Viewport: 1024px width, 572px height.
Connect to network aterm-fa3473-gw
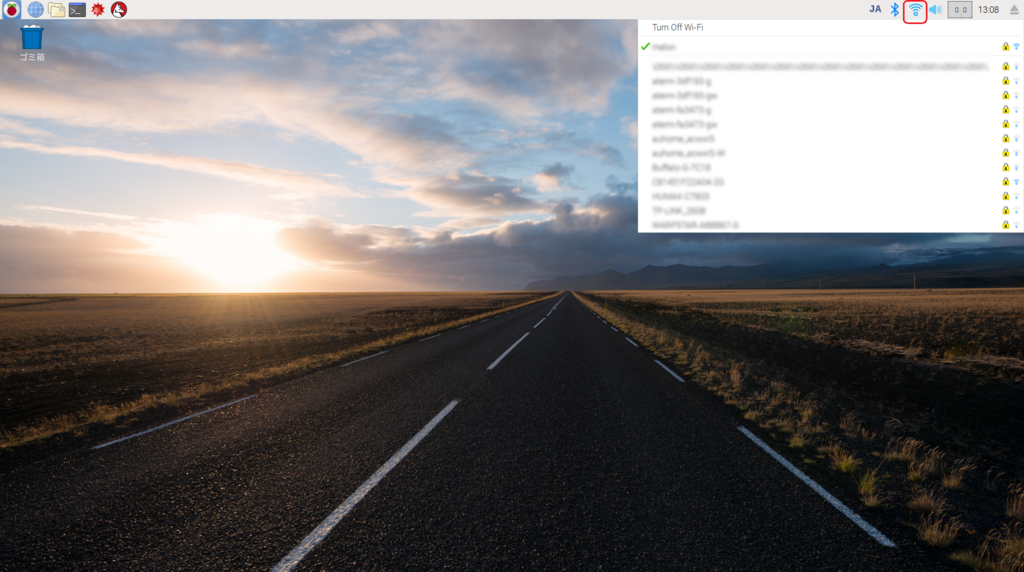click(x=831, y=124)
